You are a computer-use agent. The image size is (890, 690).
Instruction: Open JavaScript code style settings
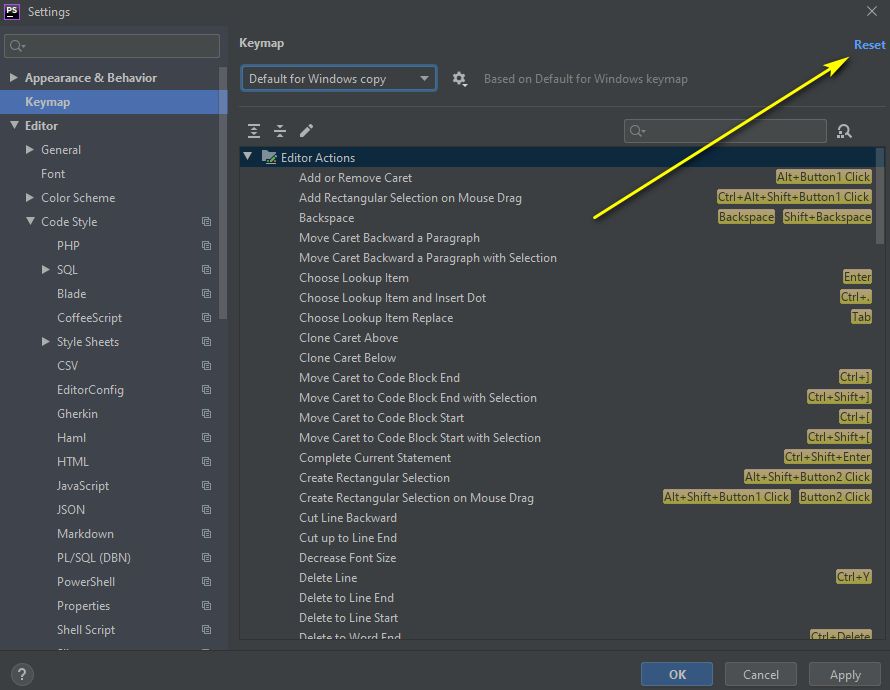pyautogui.click(x=83, y=486)
